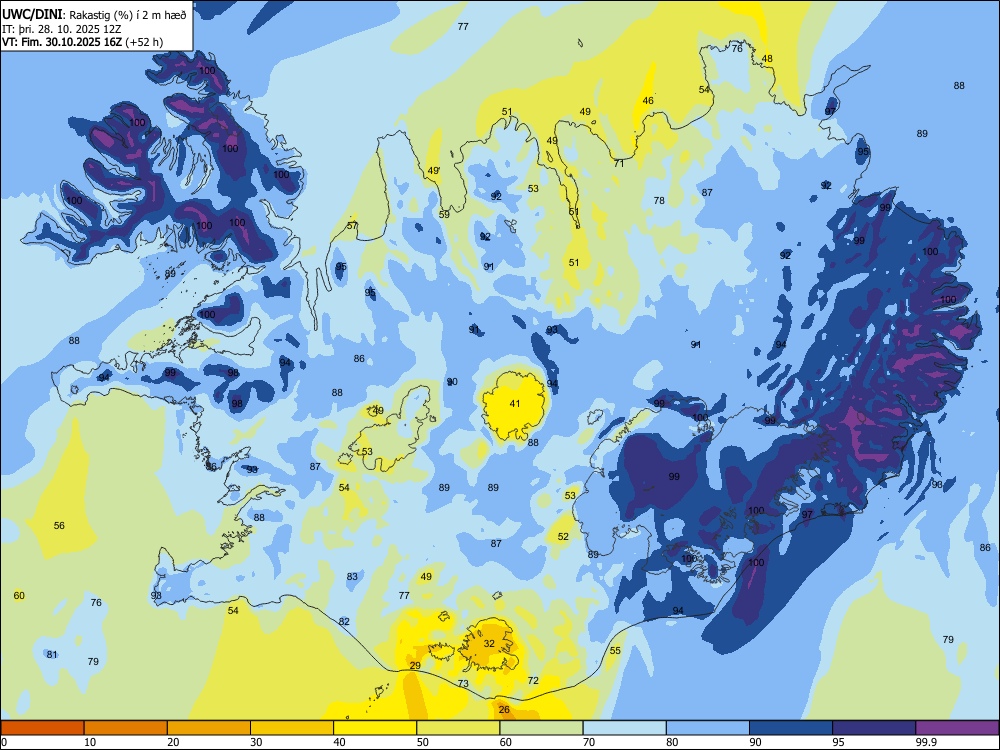
Task: Click the 'VT: Fim. 30.10.2025 16Z (+52 h)' line
Action: click(82, 42)
